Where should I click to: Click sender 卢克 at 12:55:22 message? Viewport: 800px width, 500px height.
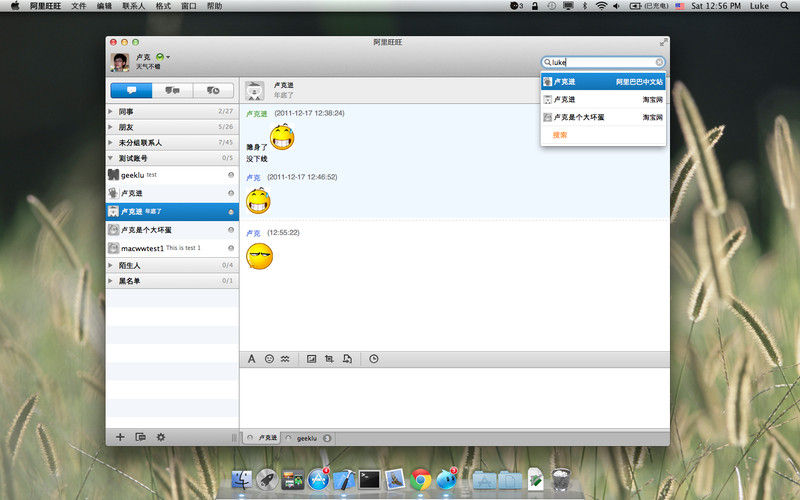point(253,233)
